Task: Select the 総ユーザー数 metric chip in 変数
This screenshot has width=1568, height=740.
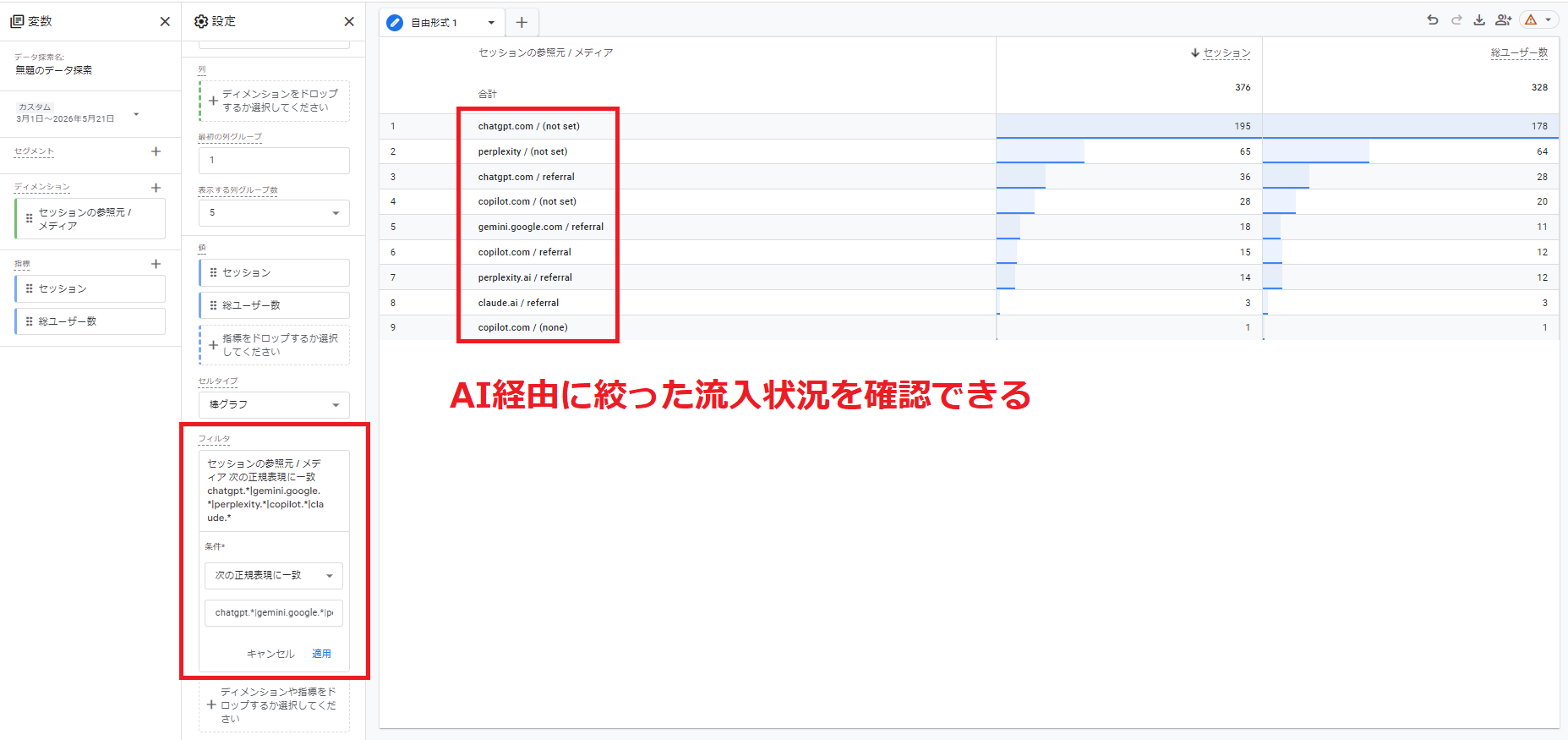Action: 90,321
